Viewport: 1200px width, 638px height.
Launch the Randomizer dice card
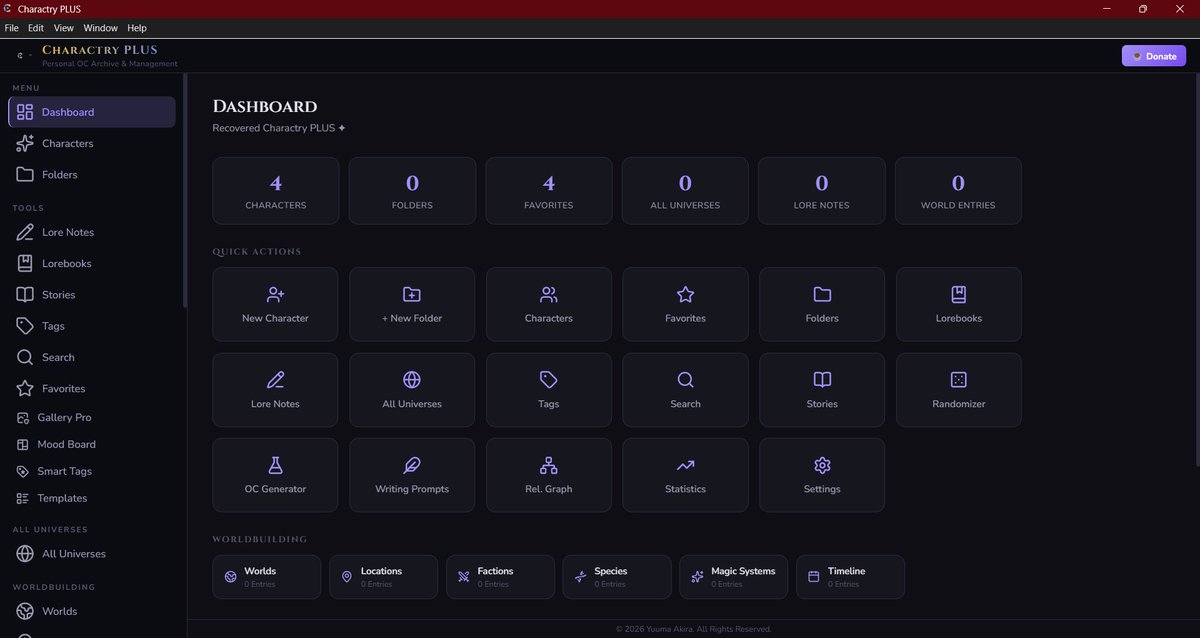[x=958, y=390]
